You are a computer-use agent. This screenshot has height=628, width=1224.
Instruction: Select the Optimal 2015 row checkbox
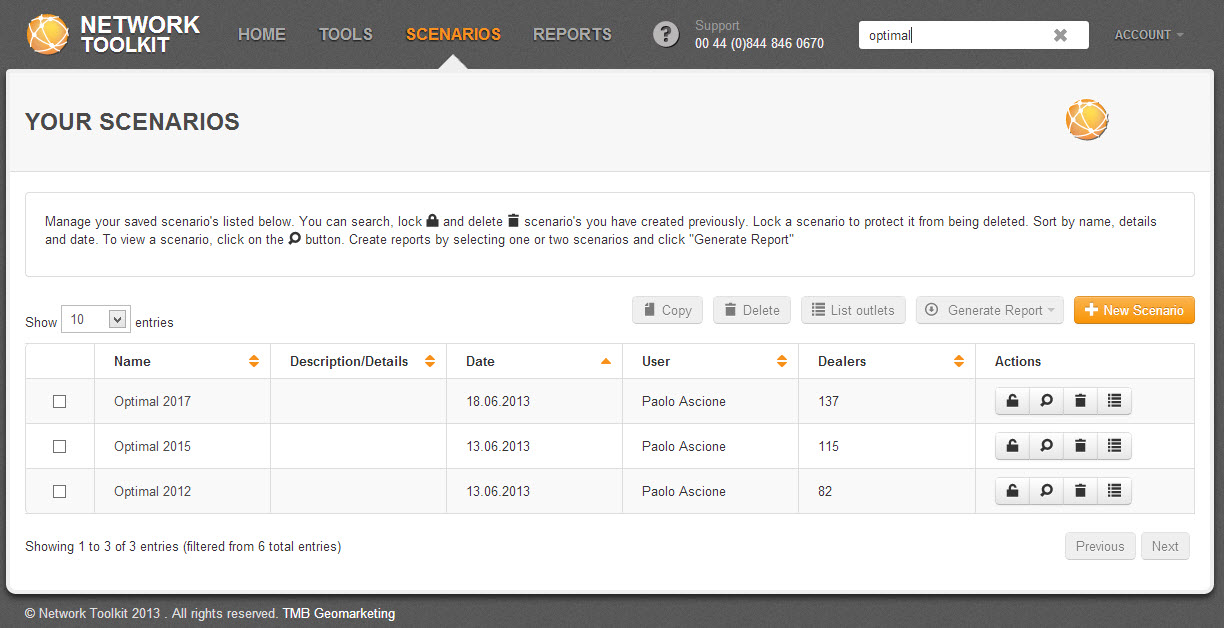(59, 446)
